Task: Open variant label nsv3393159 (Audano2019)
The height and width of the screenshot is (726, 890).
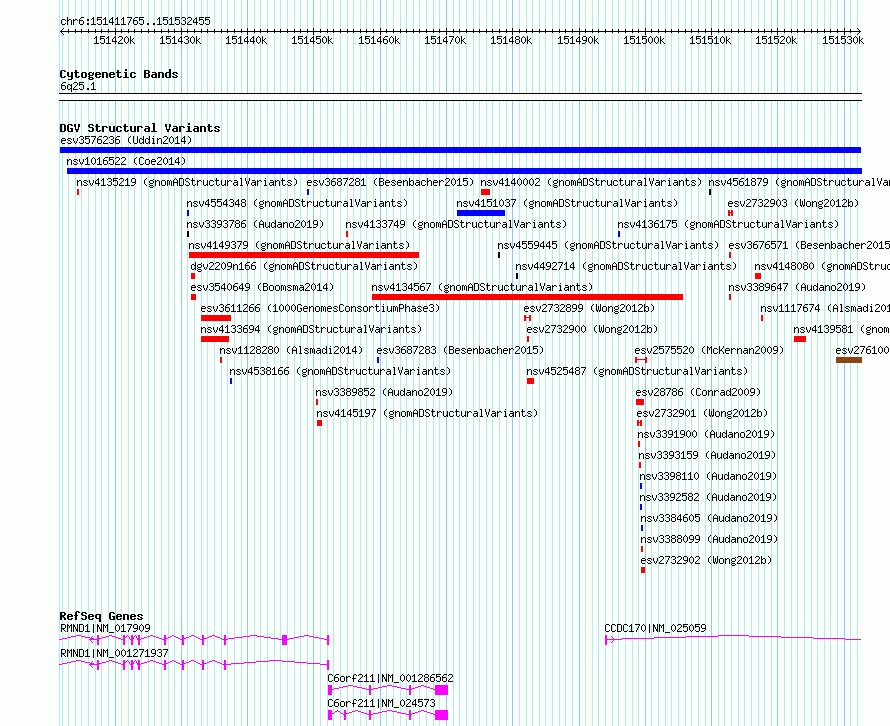Action: pyautogui.click(x=707, y=455)
